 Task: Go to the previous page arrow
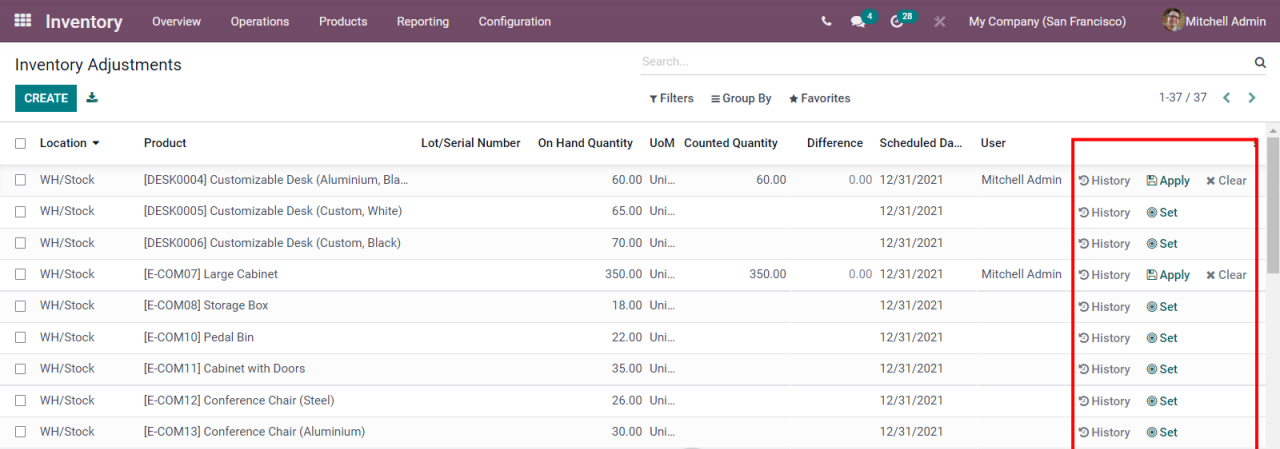coord(1226,98)
